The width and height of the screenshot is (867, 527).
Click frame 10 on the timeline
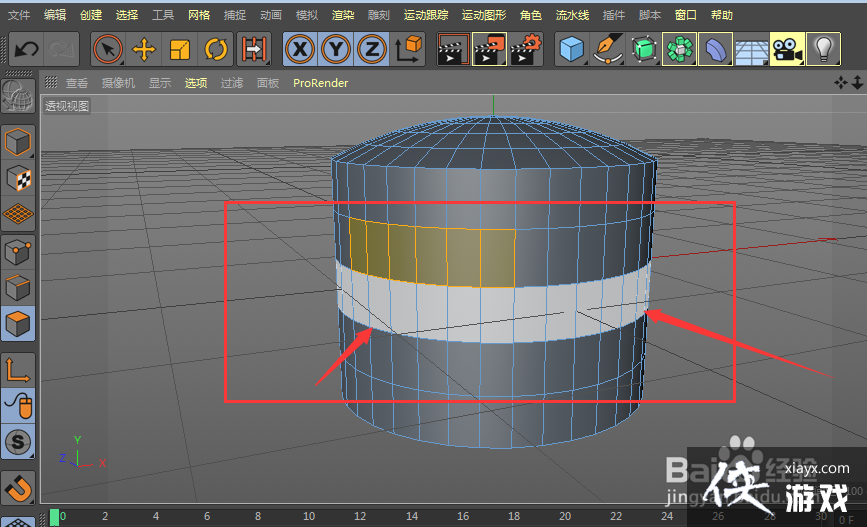pos(308,517)
